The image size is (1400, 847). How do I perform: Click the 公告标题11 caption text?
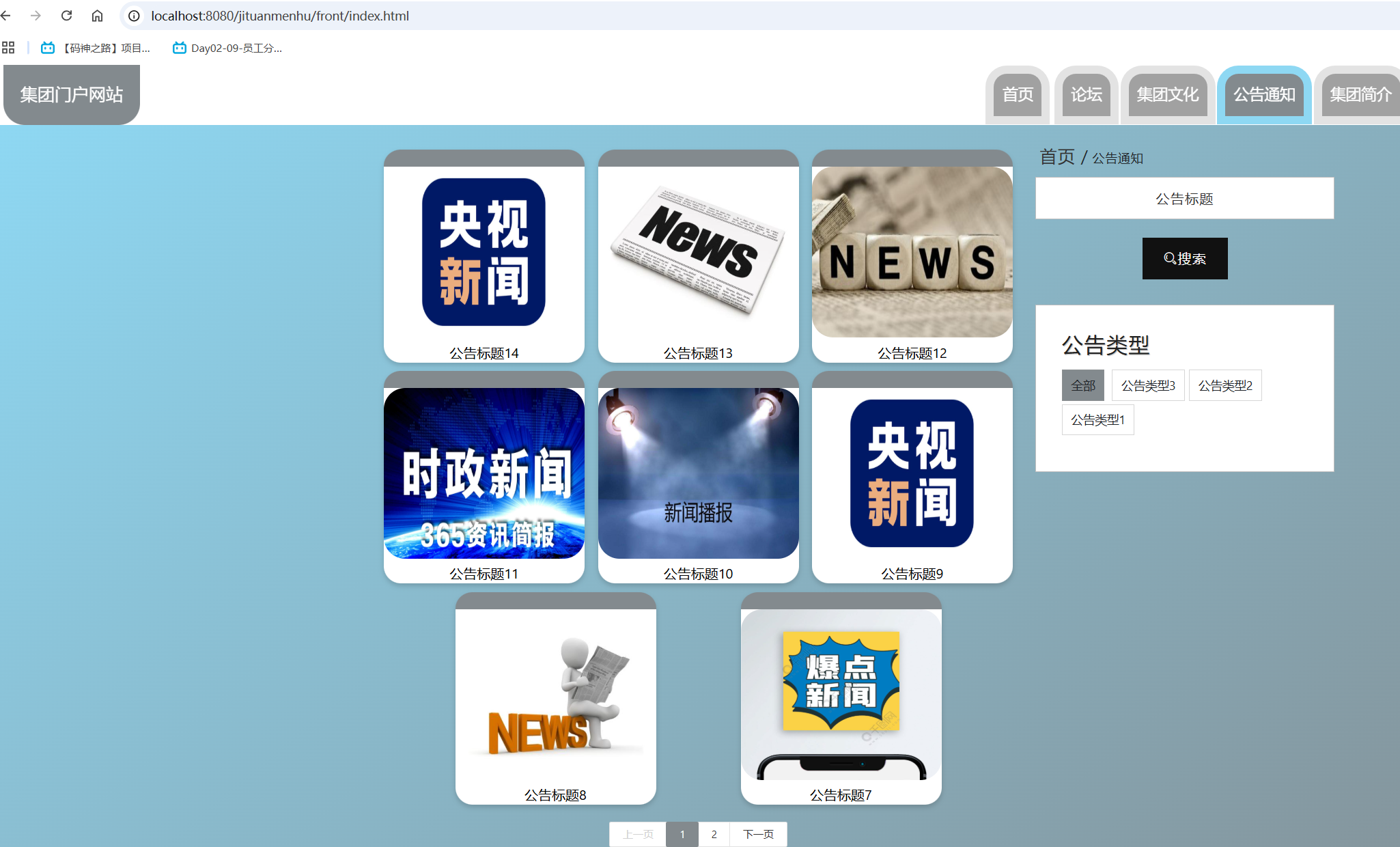coord(484,574)
